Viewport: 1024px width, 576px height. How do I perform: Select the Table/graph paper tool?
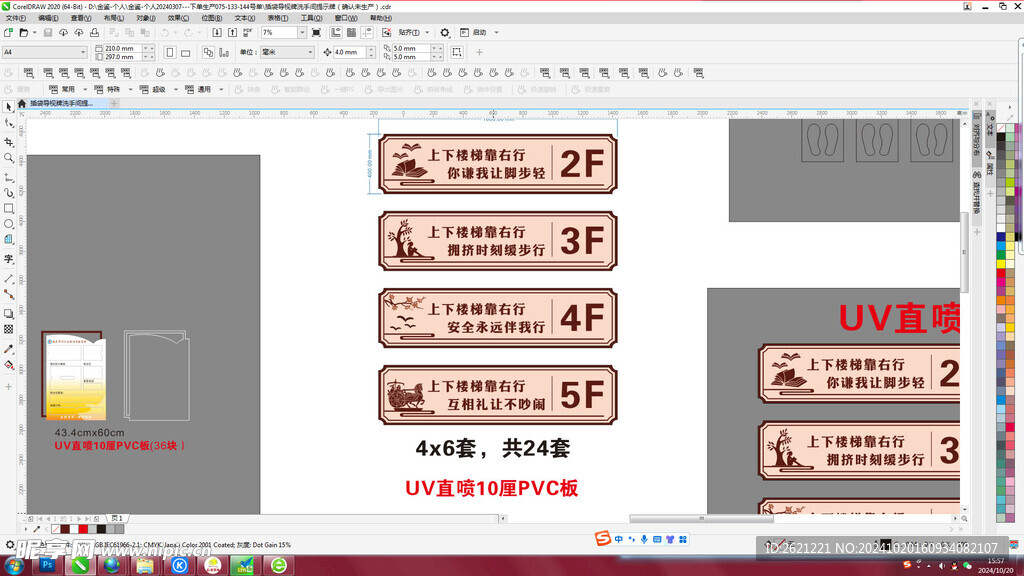tap(8, 240)
